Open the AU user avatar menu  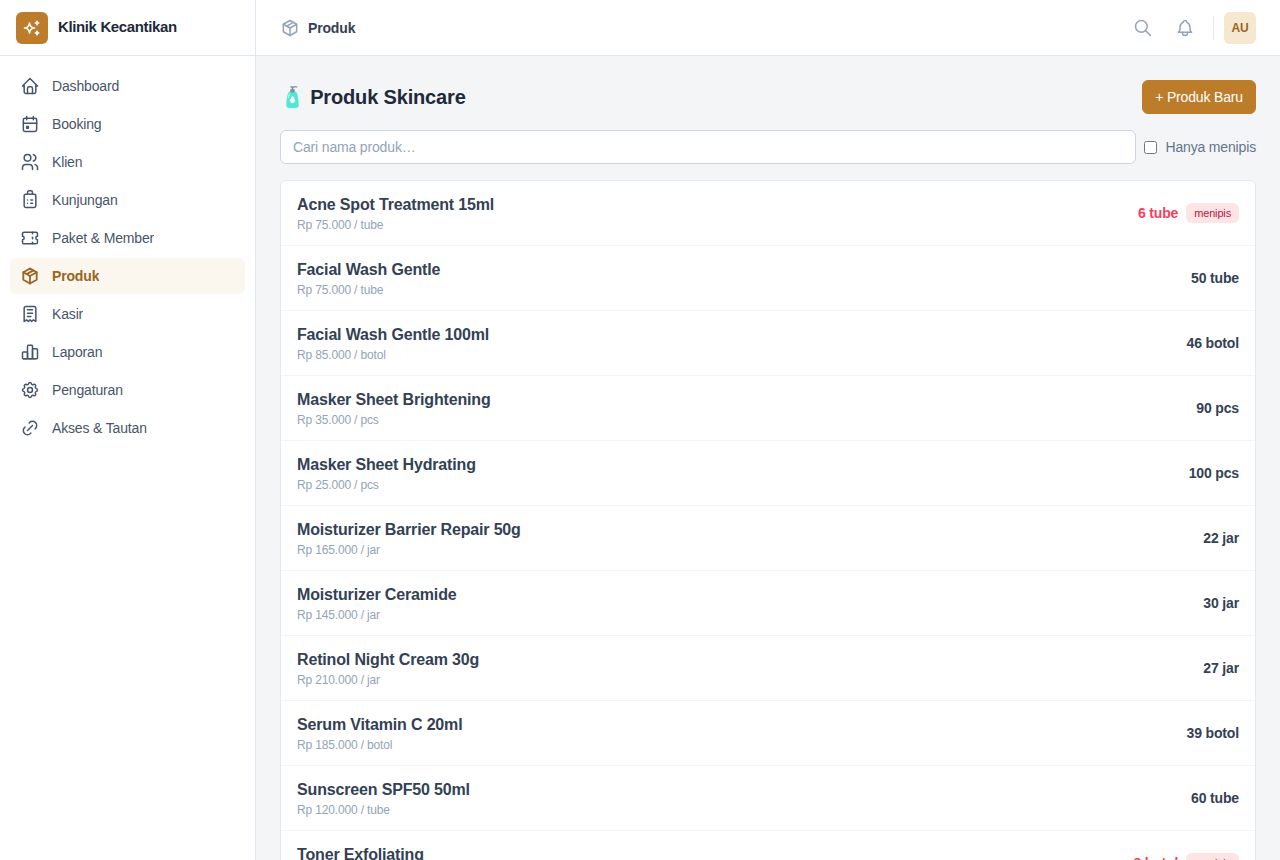tap(1240, 28)
